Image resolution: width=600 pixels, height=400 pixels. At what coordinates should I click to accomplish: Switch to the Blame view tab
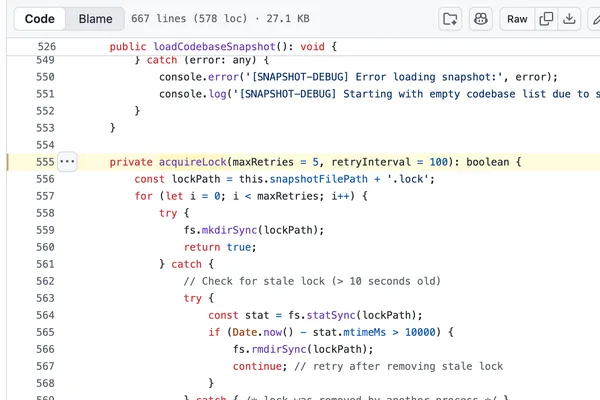pyautogui.click(x=95, y=19)
